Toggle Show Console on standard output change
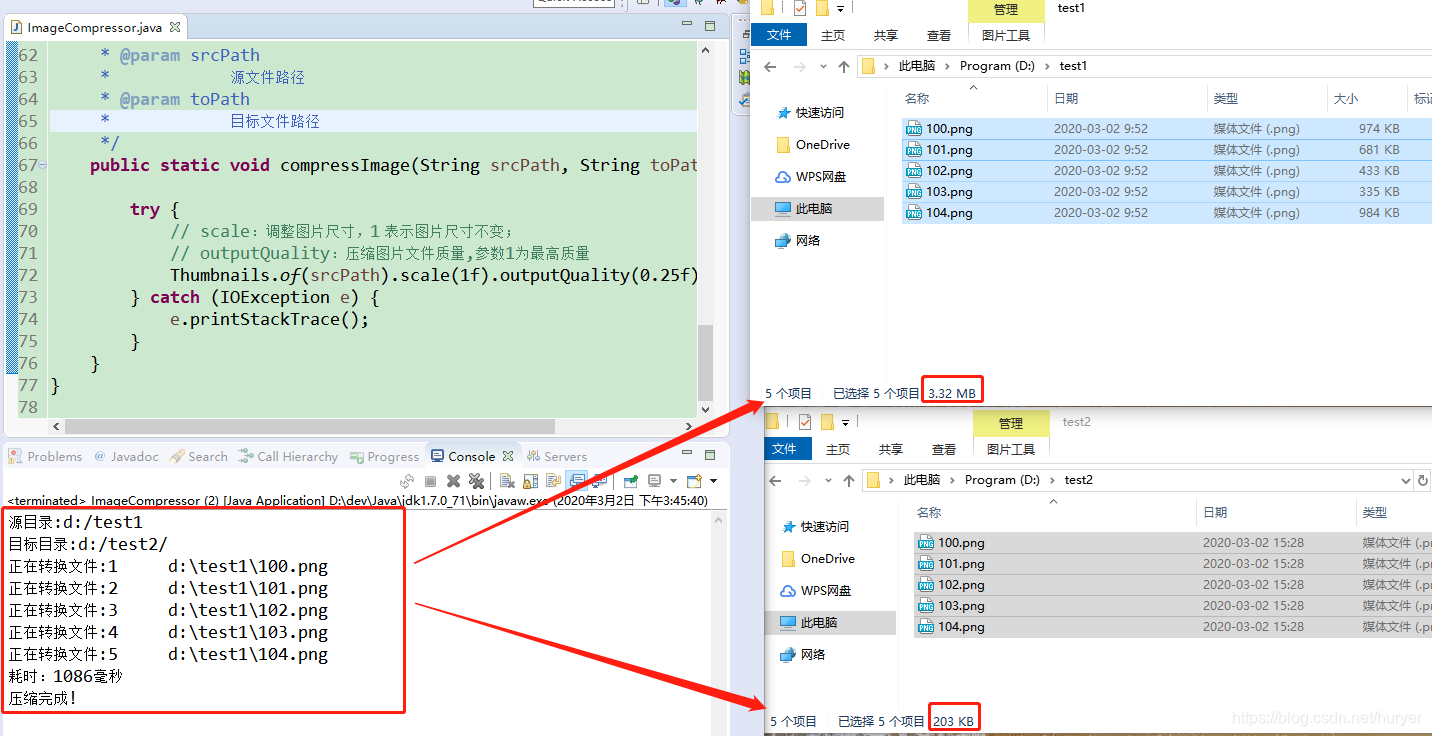 578,481
